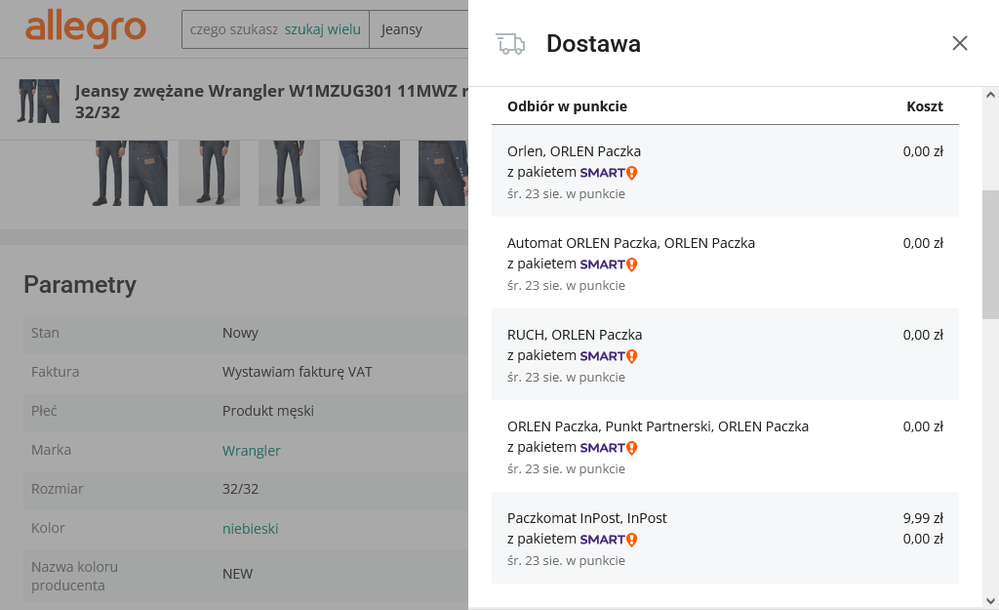The image size is (999, 610).
Task: Click the 'Parametry' heading
Action: [80, 285]
